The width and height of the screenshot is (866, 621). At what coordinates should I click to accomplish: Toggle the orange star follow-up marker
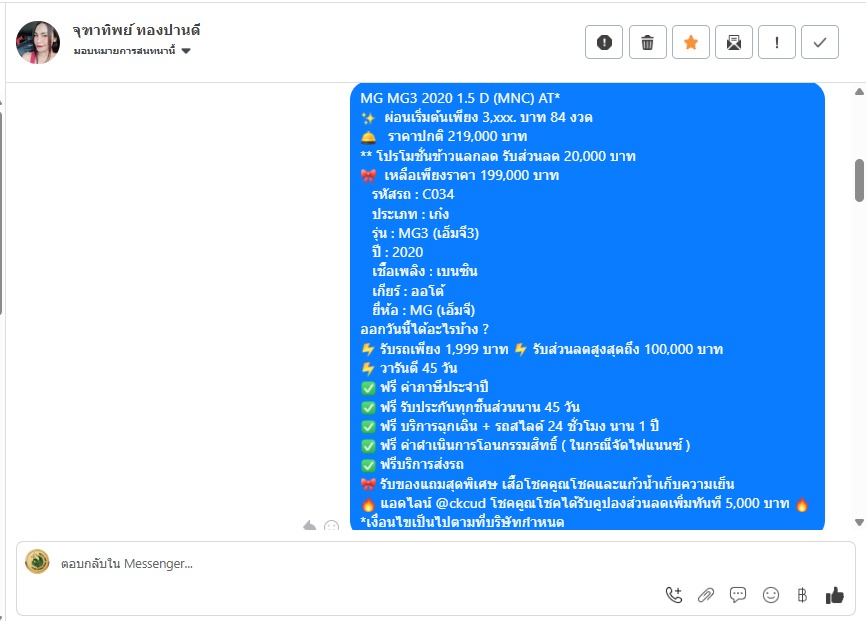(x=690, y=42)
